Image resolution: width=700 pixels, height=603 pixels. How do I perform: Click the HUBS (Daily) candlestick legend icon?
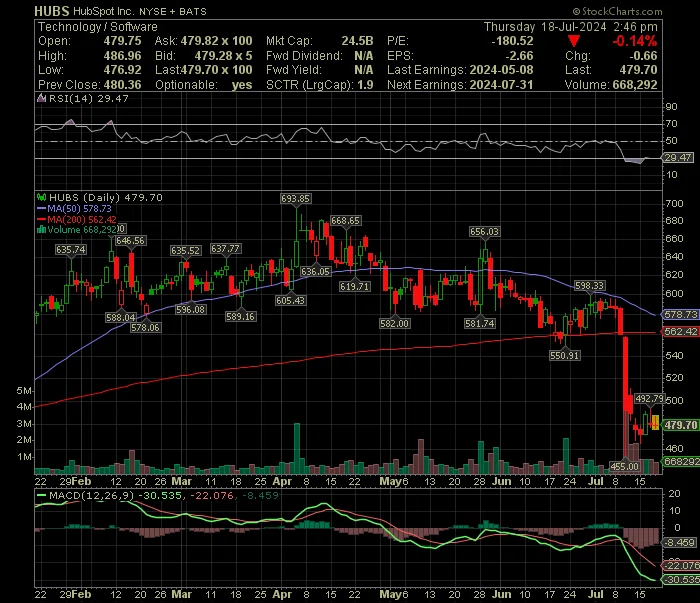tap(42, 197)
